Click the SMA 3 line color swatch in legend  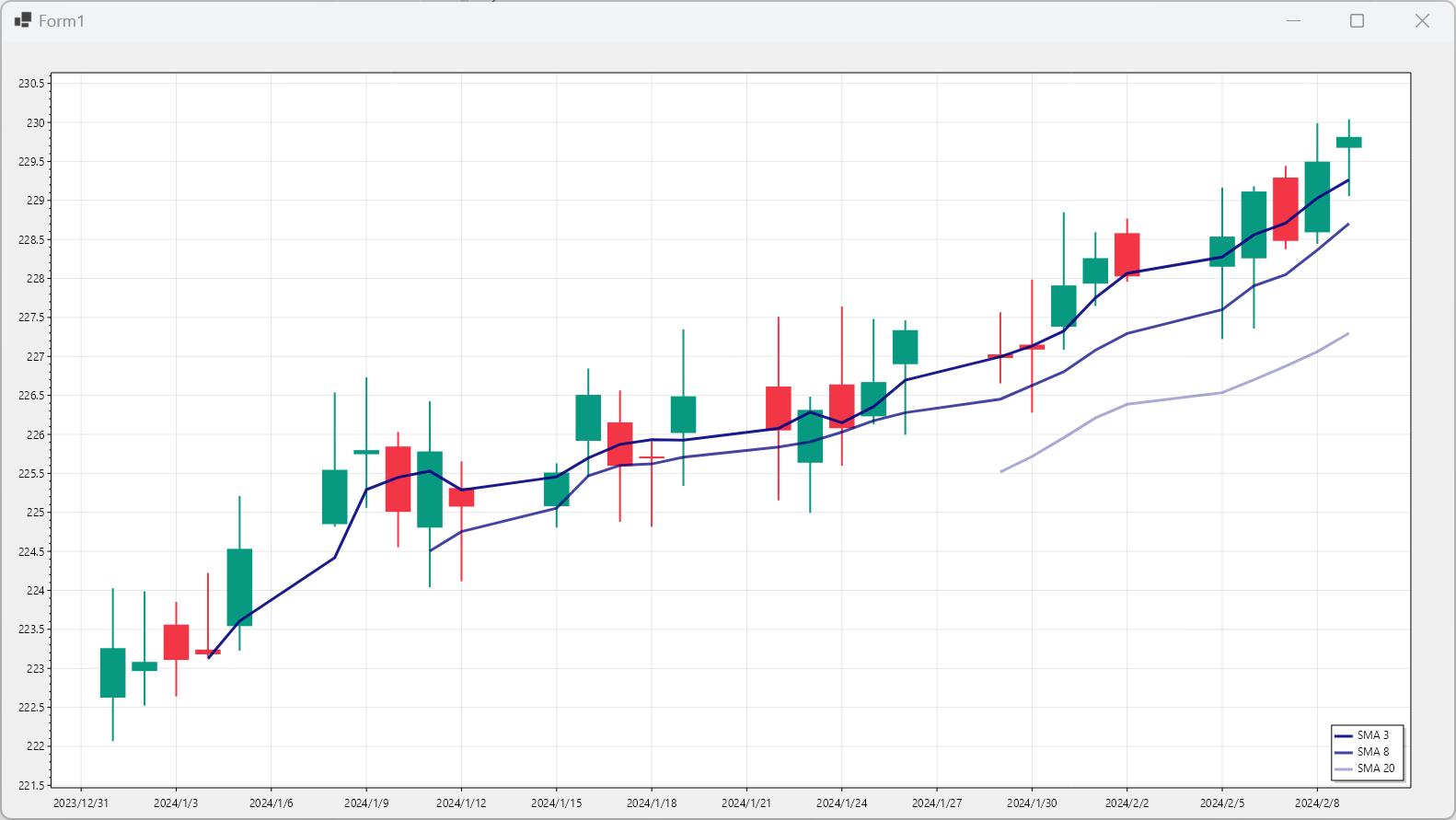pos(1343,735)
